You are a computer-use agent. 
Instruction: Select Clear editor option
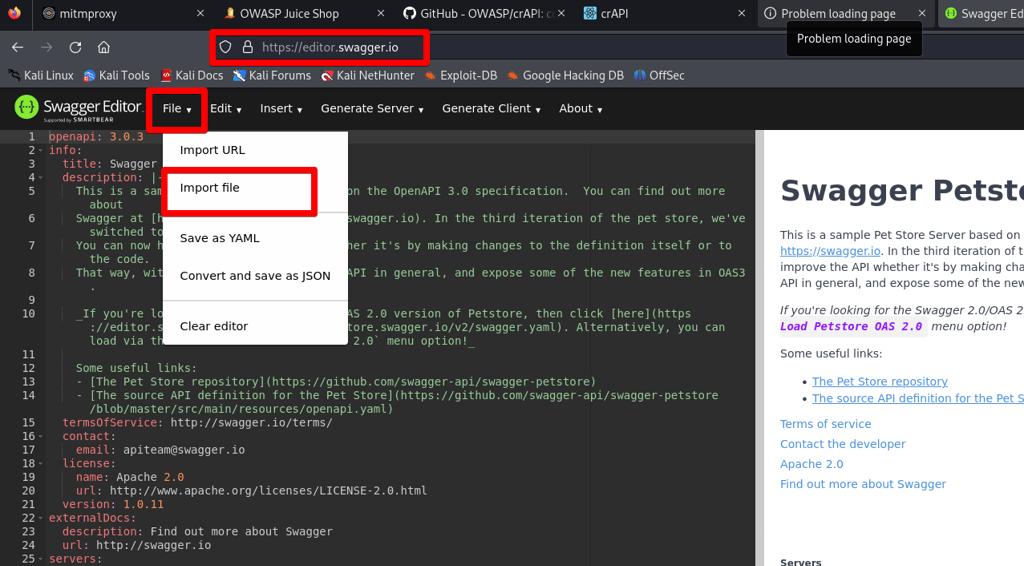click(255, 326)
